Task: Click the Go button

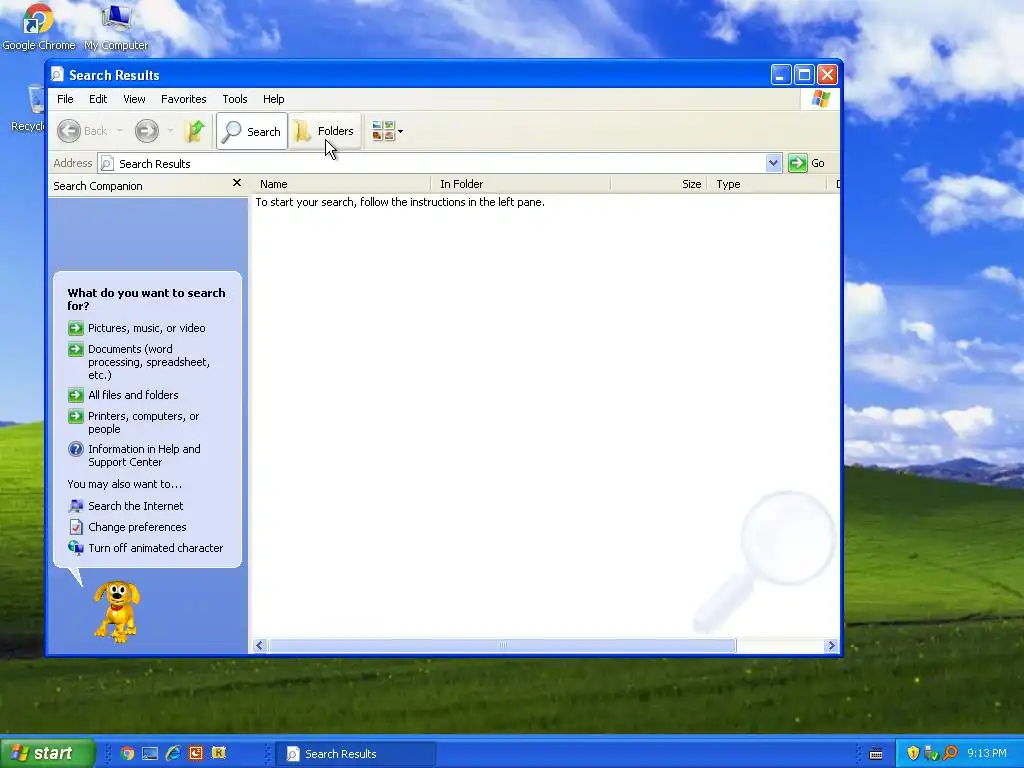Action: (x=807, y=163)
